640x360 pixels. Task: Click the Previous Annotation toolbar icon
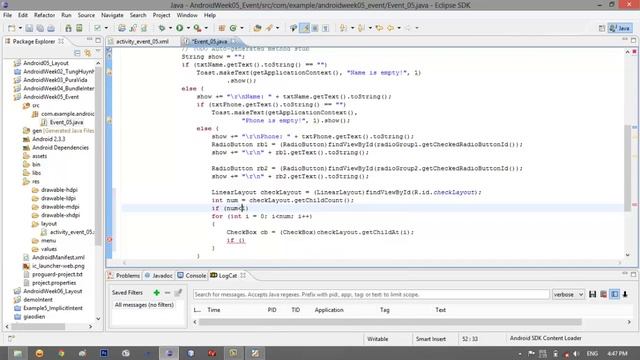pyautogui.click(x=361, y=28)
